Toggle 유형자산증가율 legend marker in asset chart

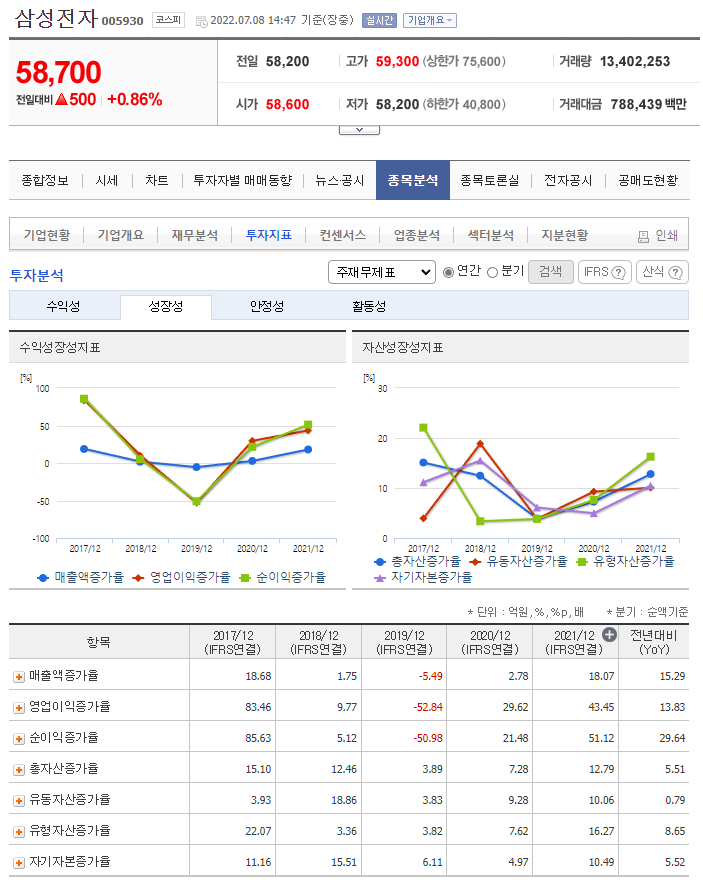(x=582, y=562)
